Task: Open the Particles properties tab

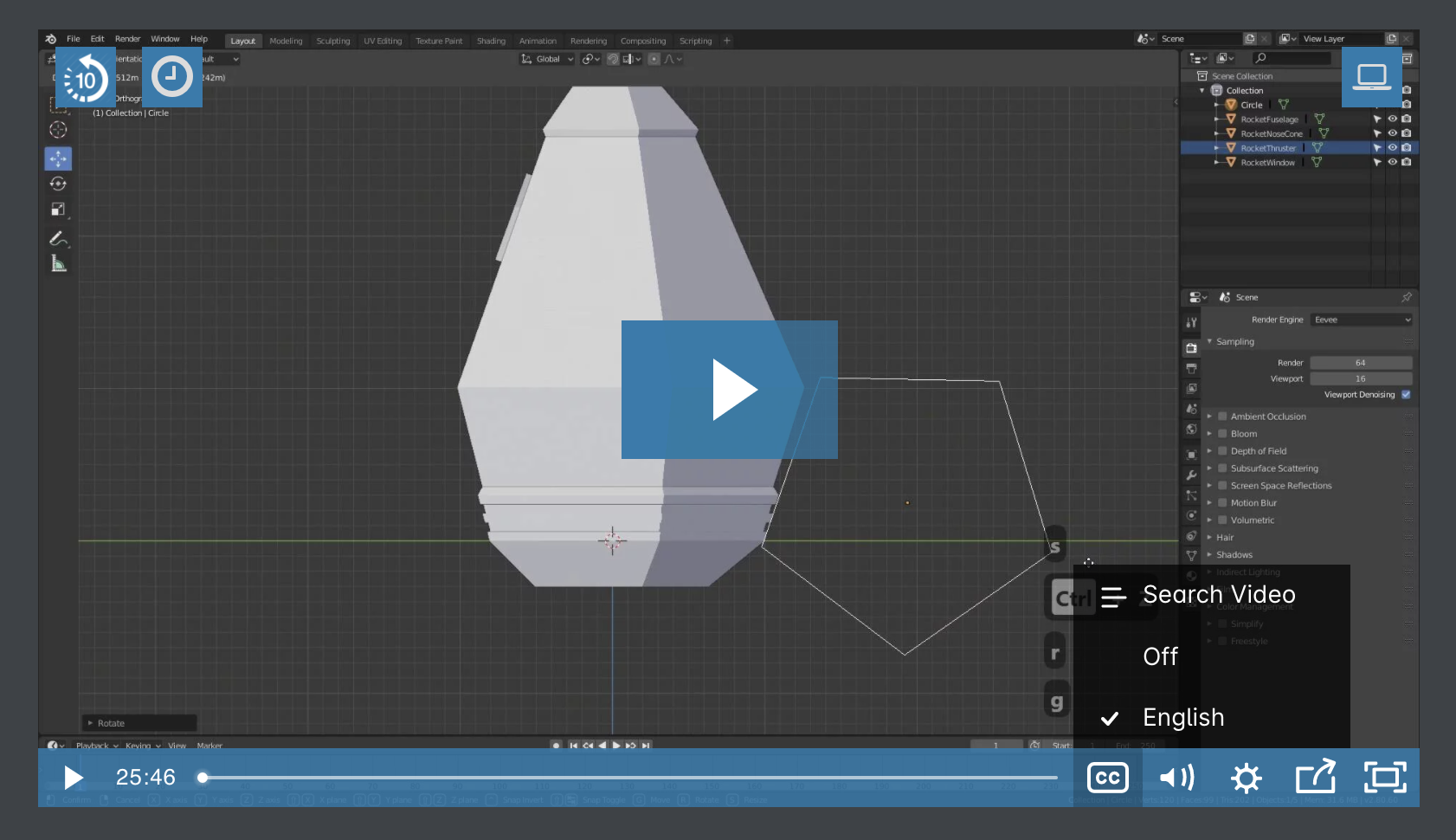Action: pyautogui.click(x=1192, y=495)
